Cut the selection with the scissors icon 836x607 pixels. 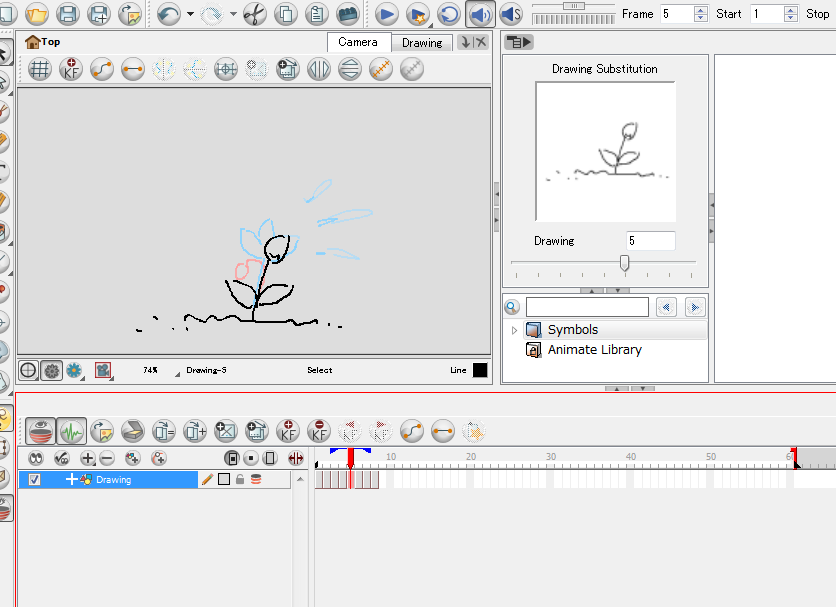coord(254,14)
